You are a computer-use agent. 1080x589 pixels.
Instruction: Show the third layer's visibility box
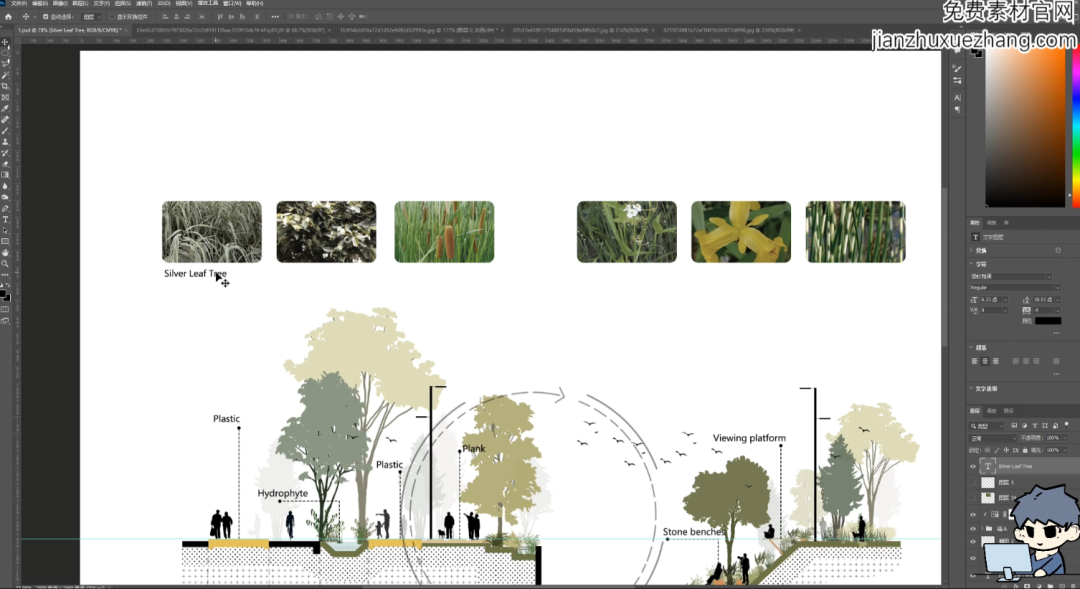point(973,497)
